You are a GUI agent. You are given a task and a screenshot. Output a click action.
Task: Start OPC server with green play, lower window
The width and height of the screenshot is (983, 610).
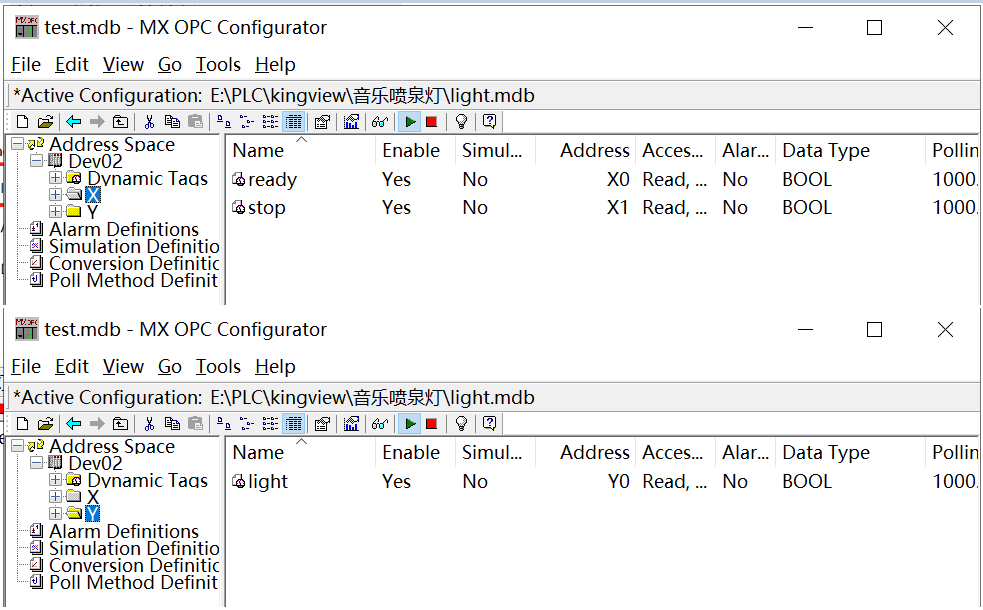click(410, 424)
